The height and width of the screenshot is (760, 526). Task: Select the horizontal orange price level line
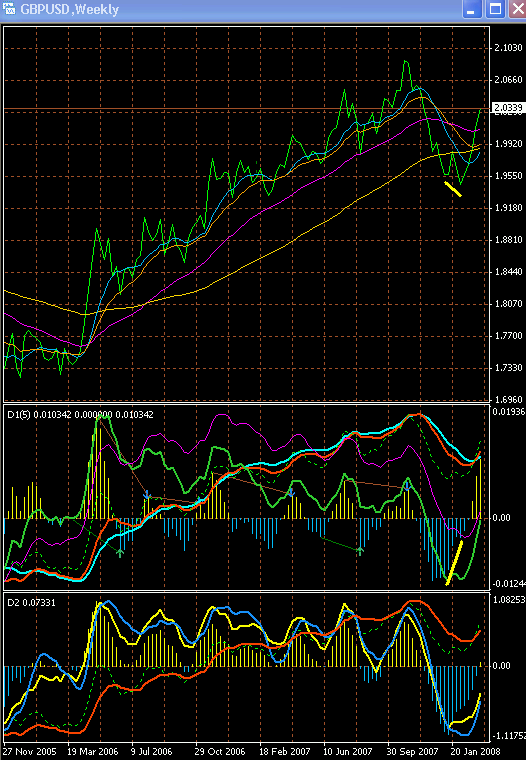(x=246, y=108)
